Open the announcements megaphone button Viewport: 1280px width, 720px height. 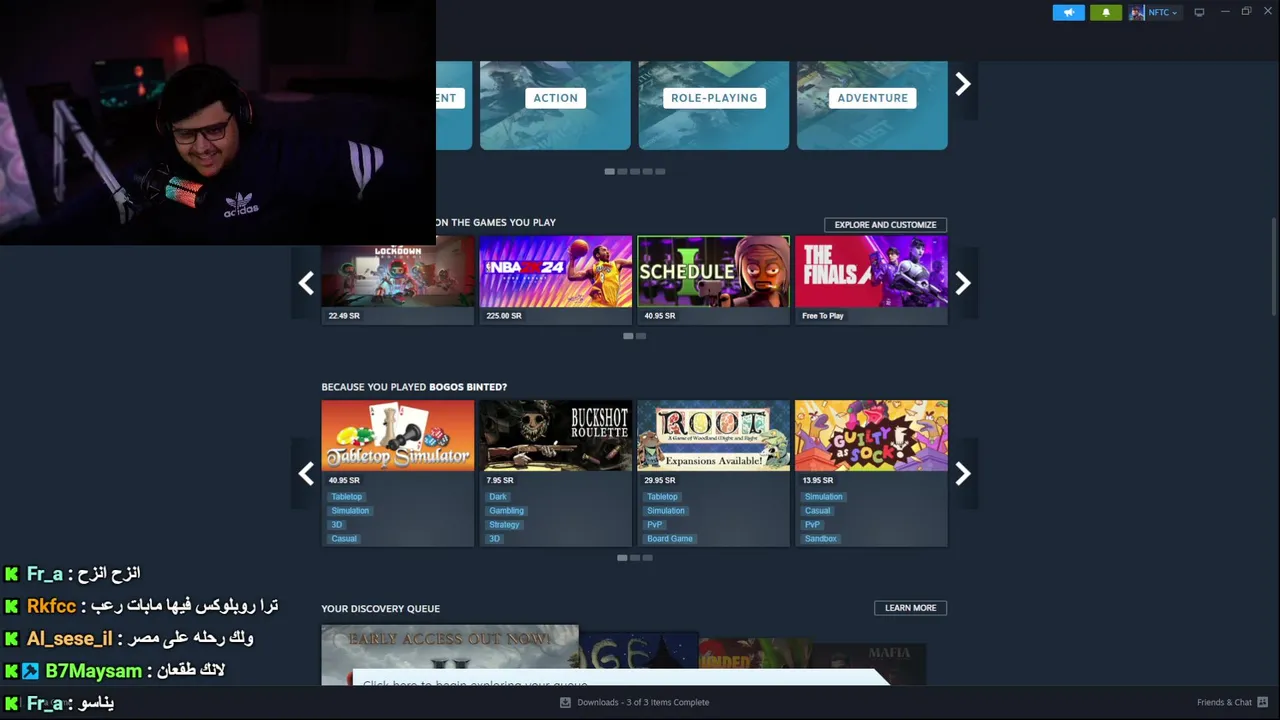(1068, 12)
